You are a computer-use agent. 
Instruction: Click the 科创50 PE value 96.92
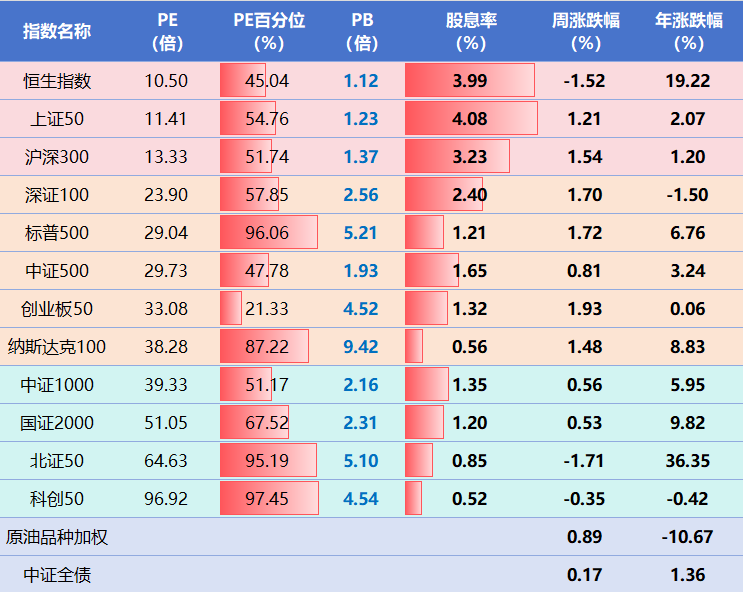click(166, 499)
